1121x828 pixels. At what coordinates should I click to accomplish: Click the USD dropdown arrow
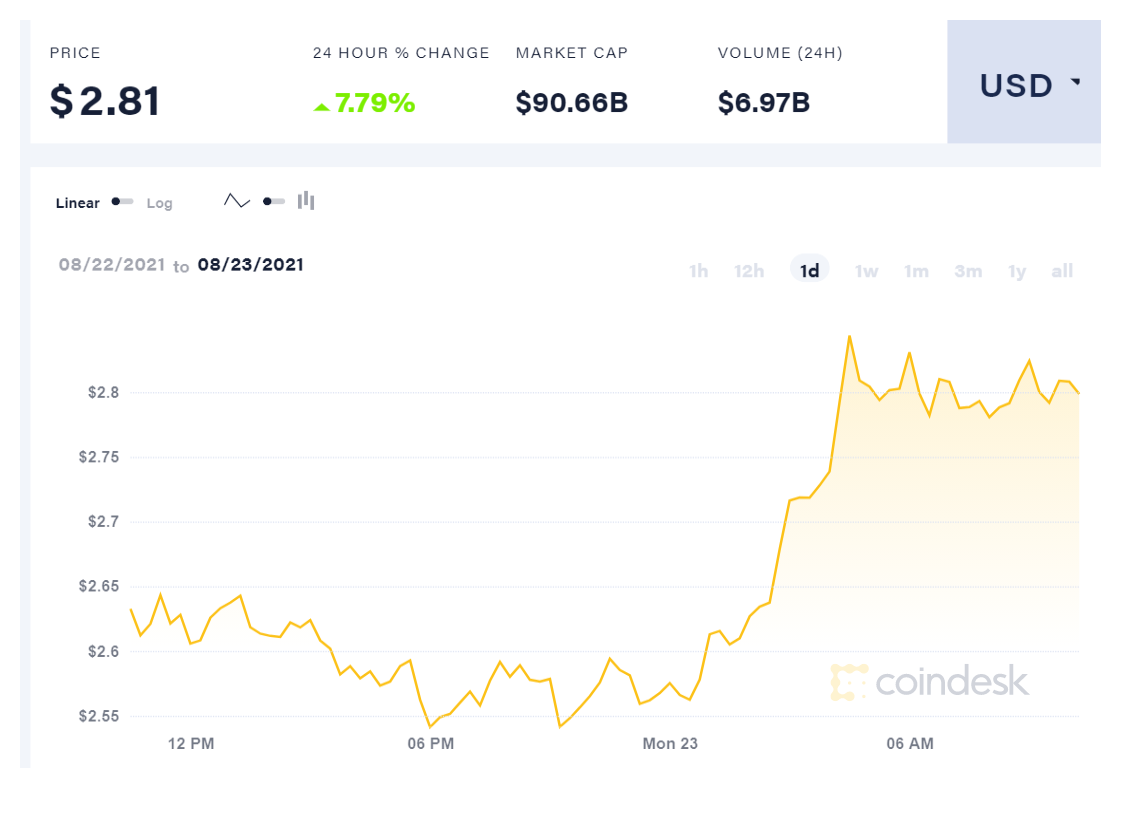(1075, 82)
